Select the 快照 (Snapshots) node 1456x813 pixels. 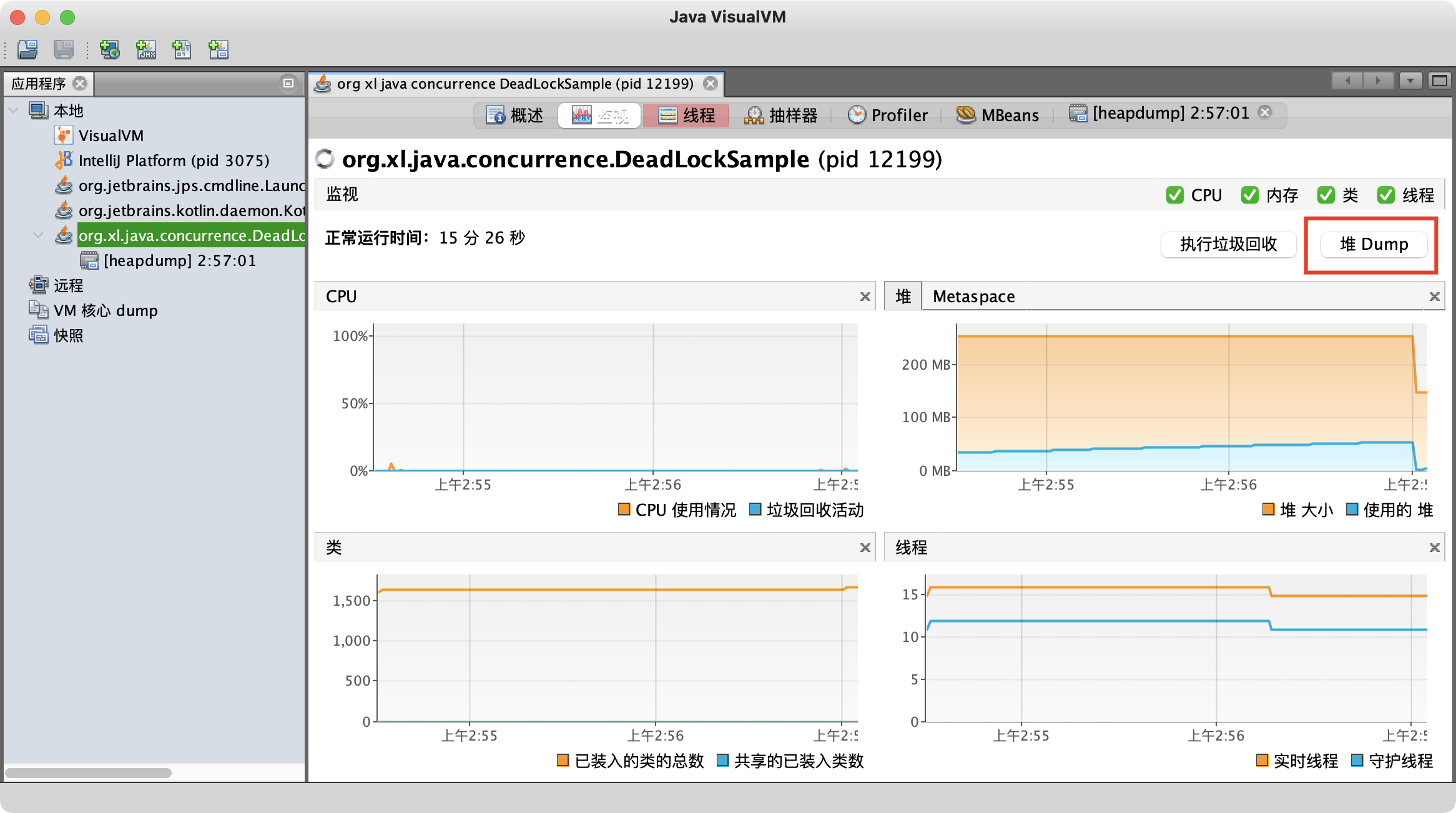click(68, 335)
